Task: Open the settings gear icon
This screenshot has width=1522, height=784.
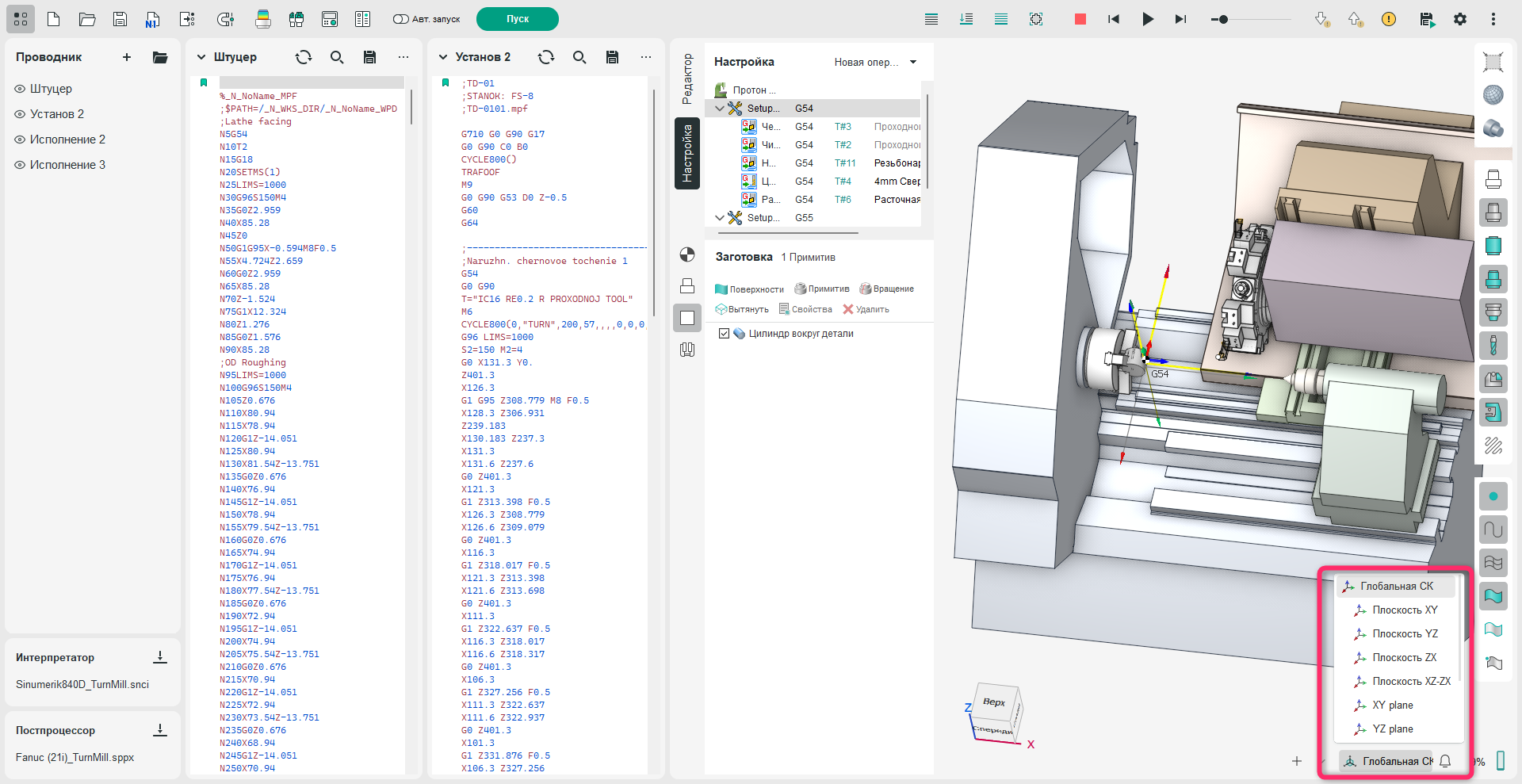Action: (1459, 19)
